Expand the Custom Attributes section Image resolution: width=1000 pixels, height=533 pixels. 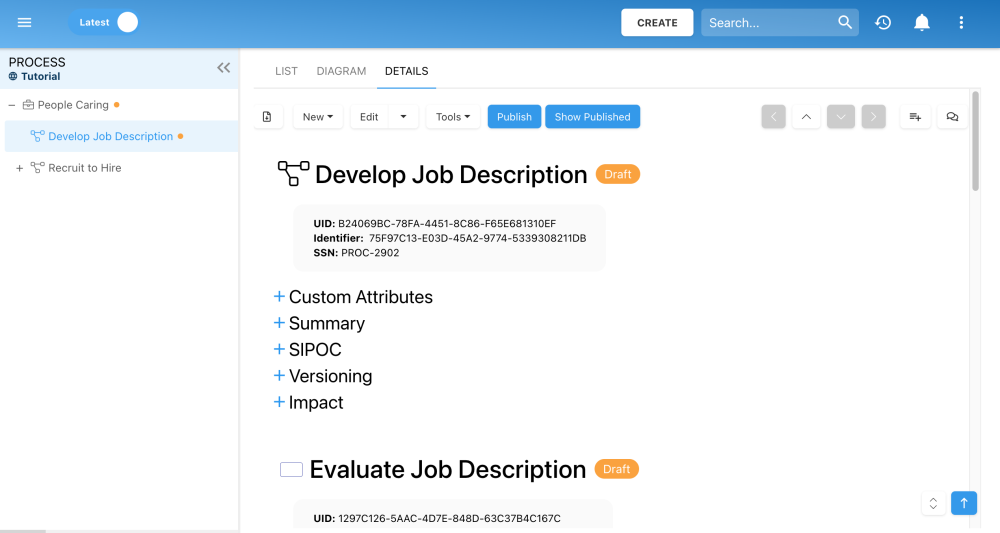[x=280, y=297]
